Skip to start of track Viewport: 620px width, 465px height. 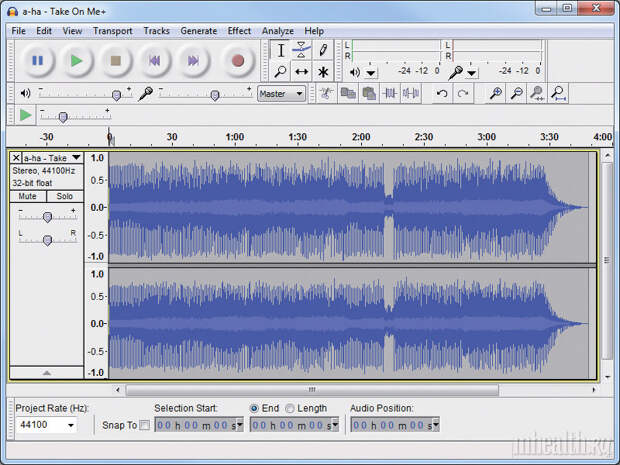(154, 60)
